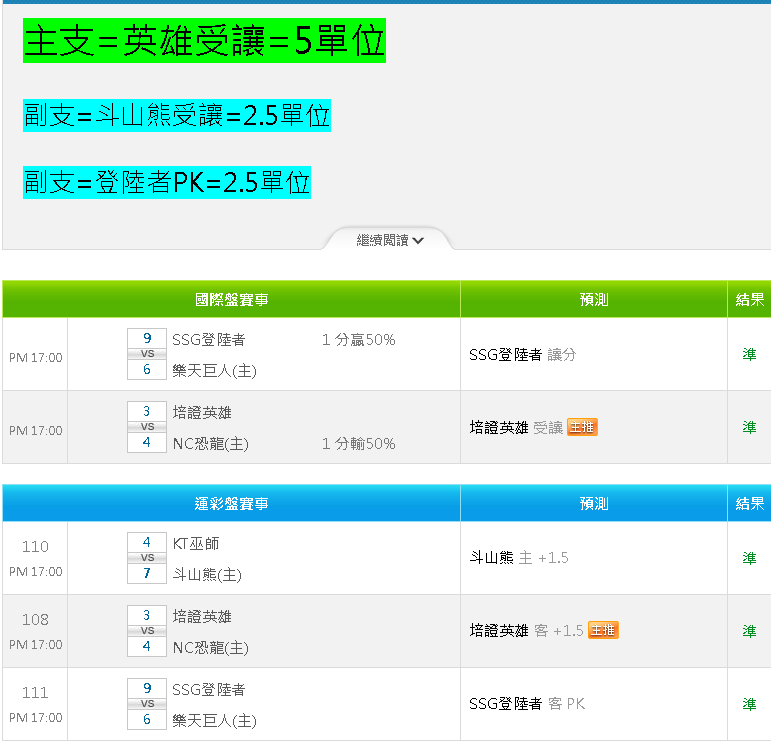The height and width of the screenshot is (745, 771).
Task: Open the KT巫師 team link
Action: coord(196,543)
